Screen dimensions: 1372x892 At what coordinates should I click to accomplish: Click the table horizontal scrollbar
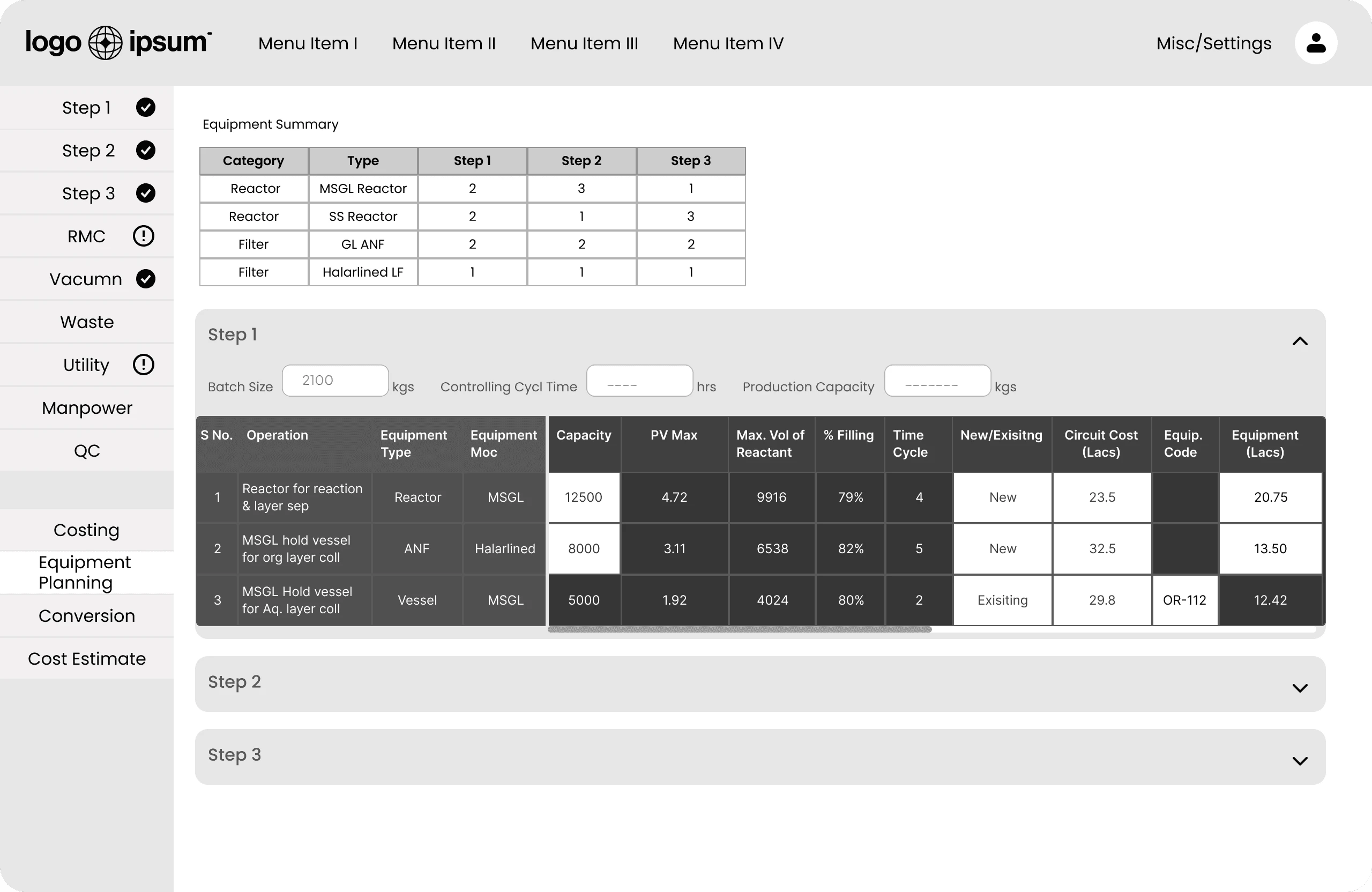(739, 630)
